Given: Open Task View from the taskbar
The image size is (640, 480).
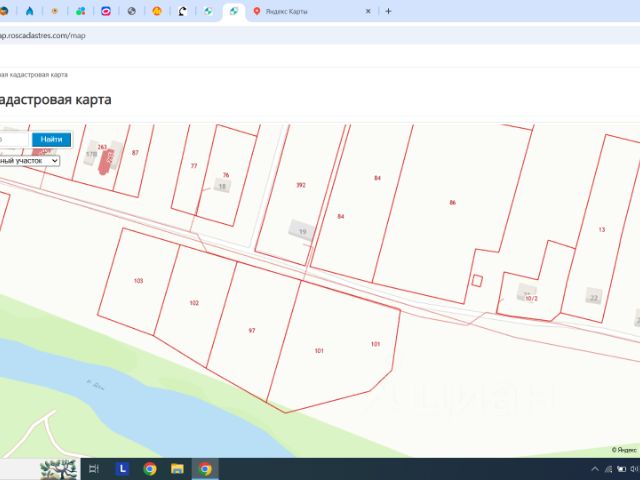Looking at the screenshot, I should tap(94, 469).
